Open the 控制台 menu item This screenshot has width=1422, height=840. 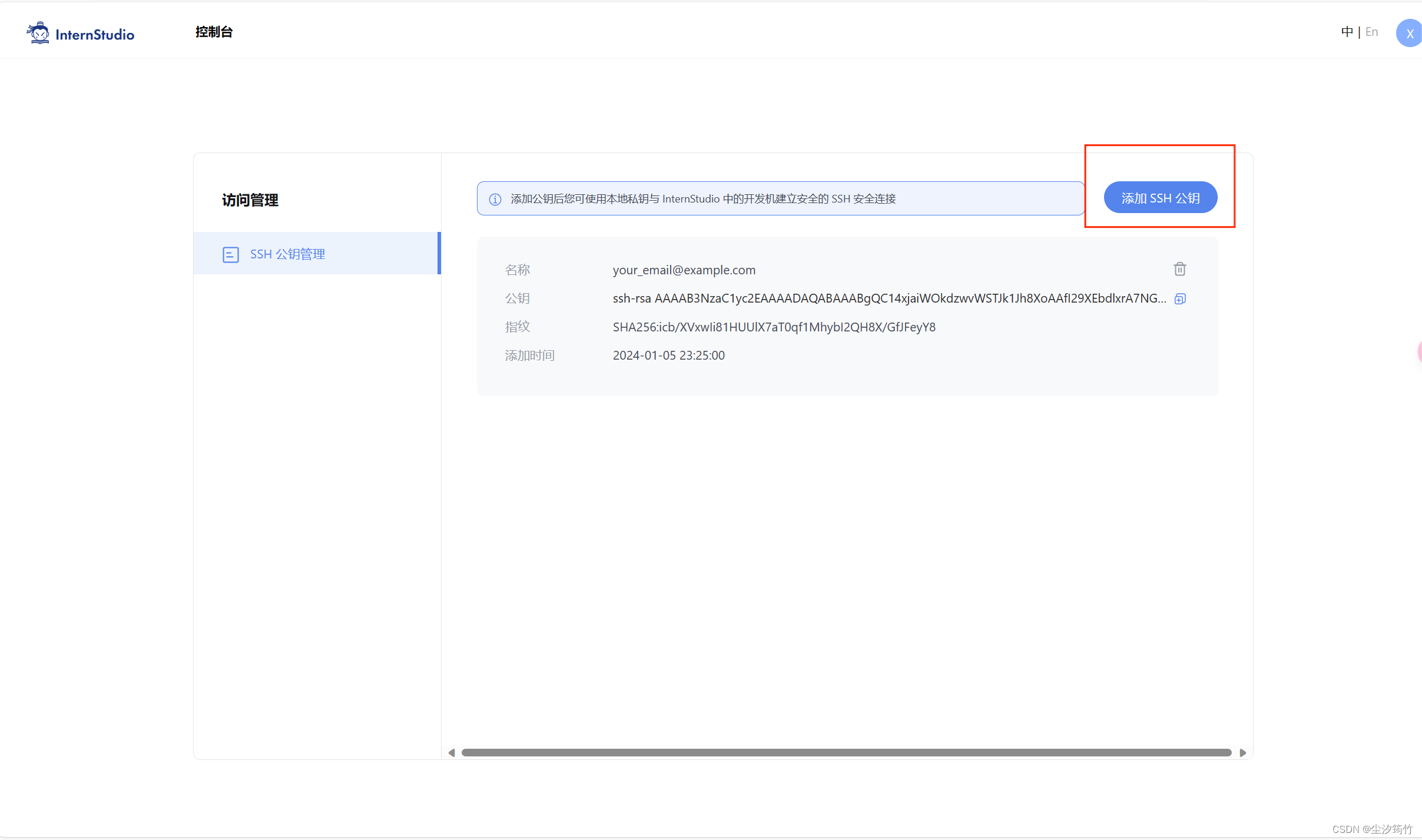pos(214,32)
